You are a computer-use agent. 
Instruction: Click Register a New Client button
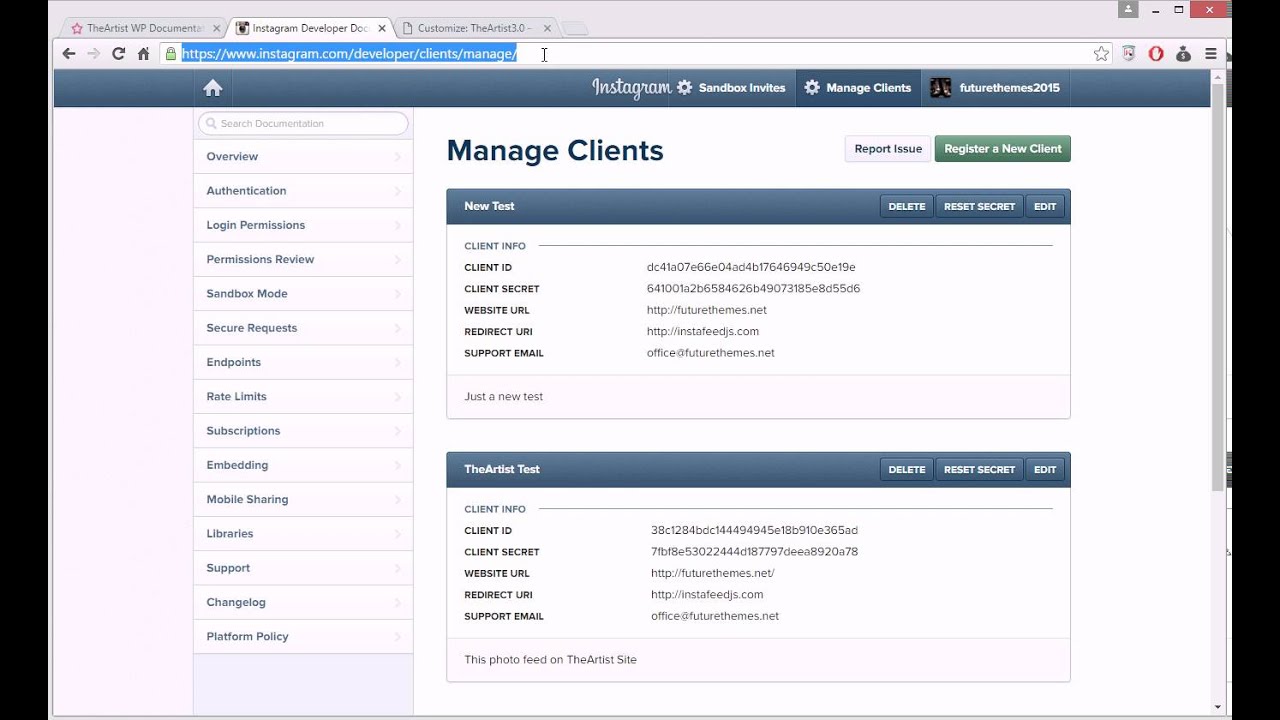(x=1003, y=149)
